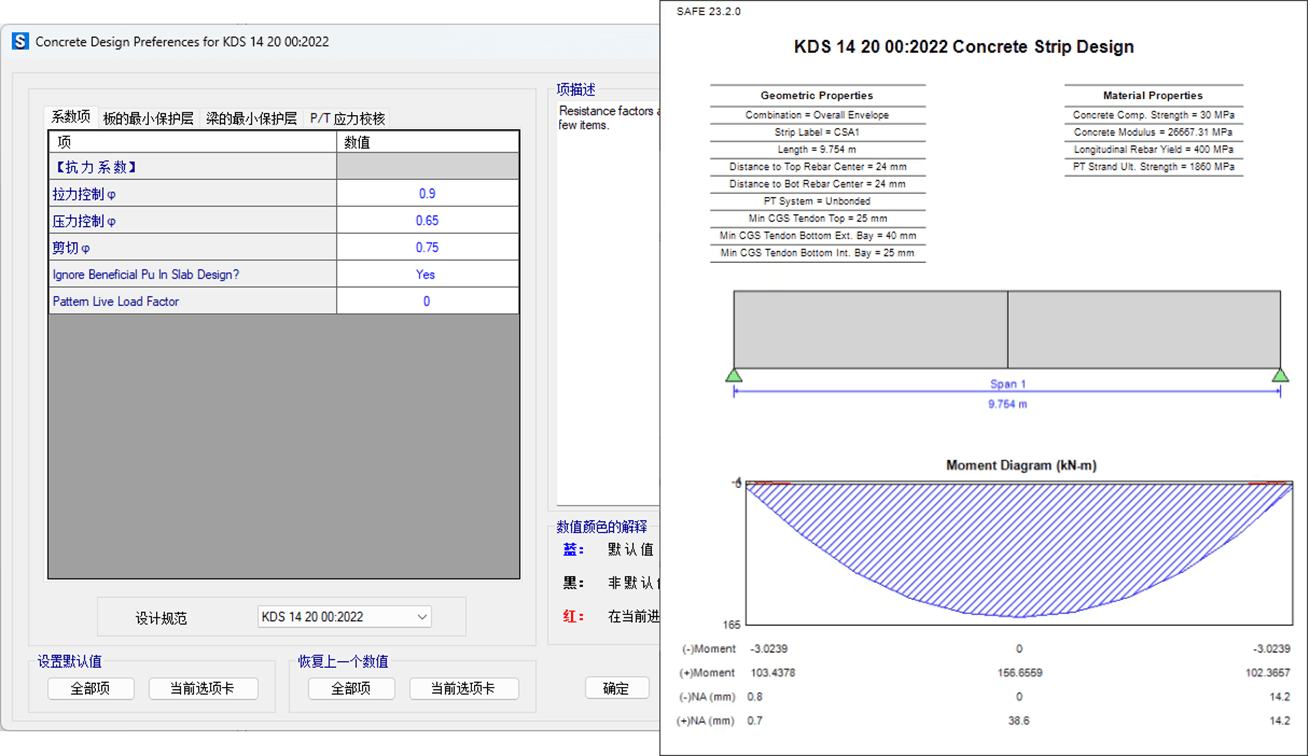Select the 【抗力系数】 header row
This screenshot has width=1308, height=756.
192,167
